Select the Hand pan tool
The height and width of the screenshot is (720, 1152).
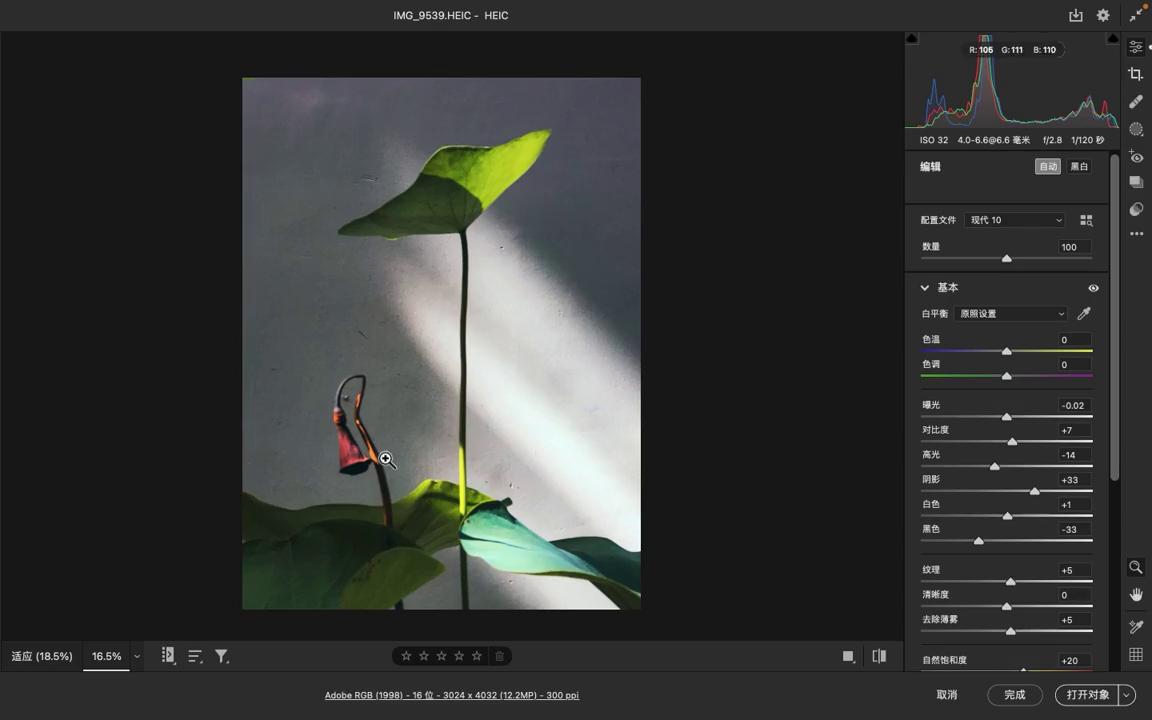pos(1136,595)
